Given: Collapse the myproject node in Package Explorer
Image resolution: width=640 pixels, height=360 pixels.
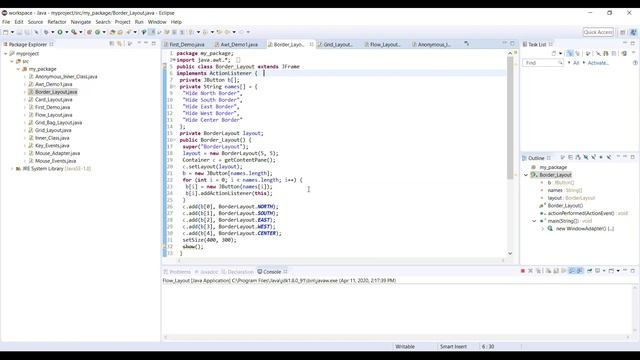Looking at the screenshot, I should (5, 53).
